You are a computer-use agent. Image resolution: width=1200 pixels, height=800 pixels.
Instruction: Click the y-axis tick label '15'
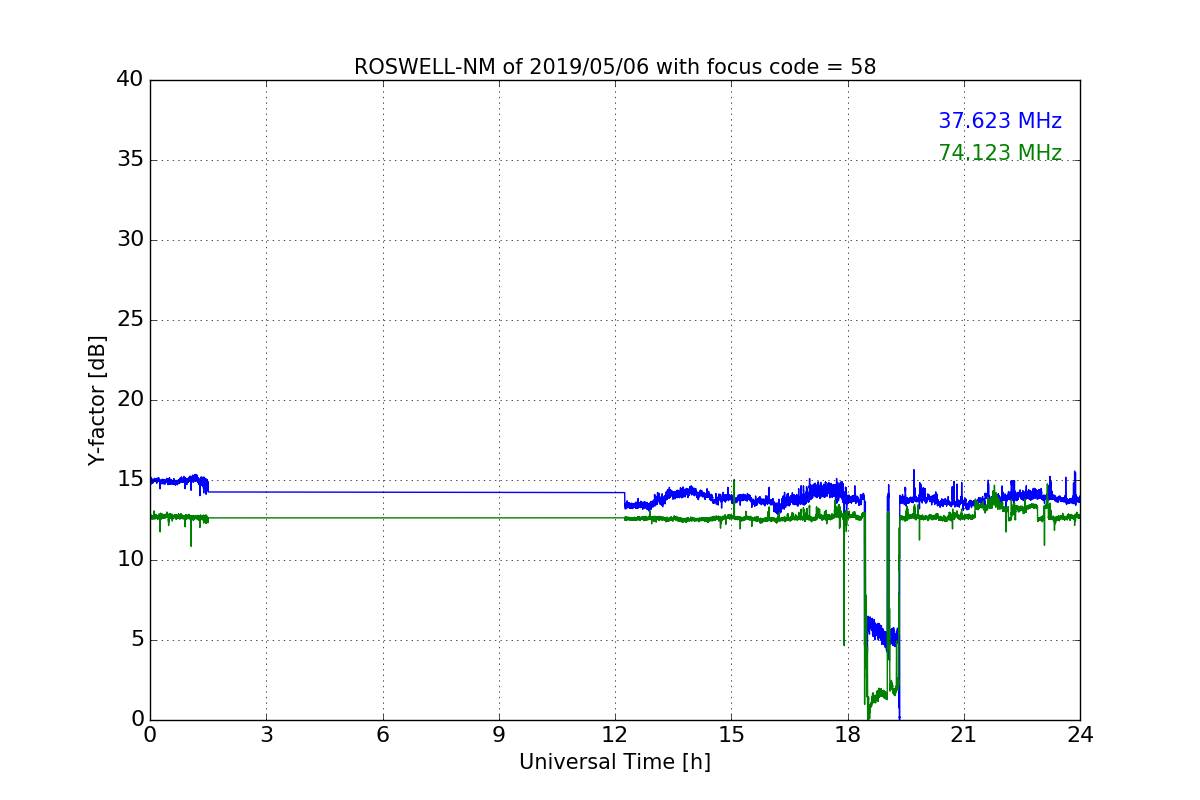(x=130, y=480)
